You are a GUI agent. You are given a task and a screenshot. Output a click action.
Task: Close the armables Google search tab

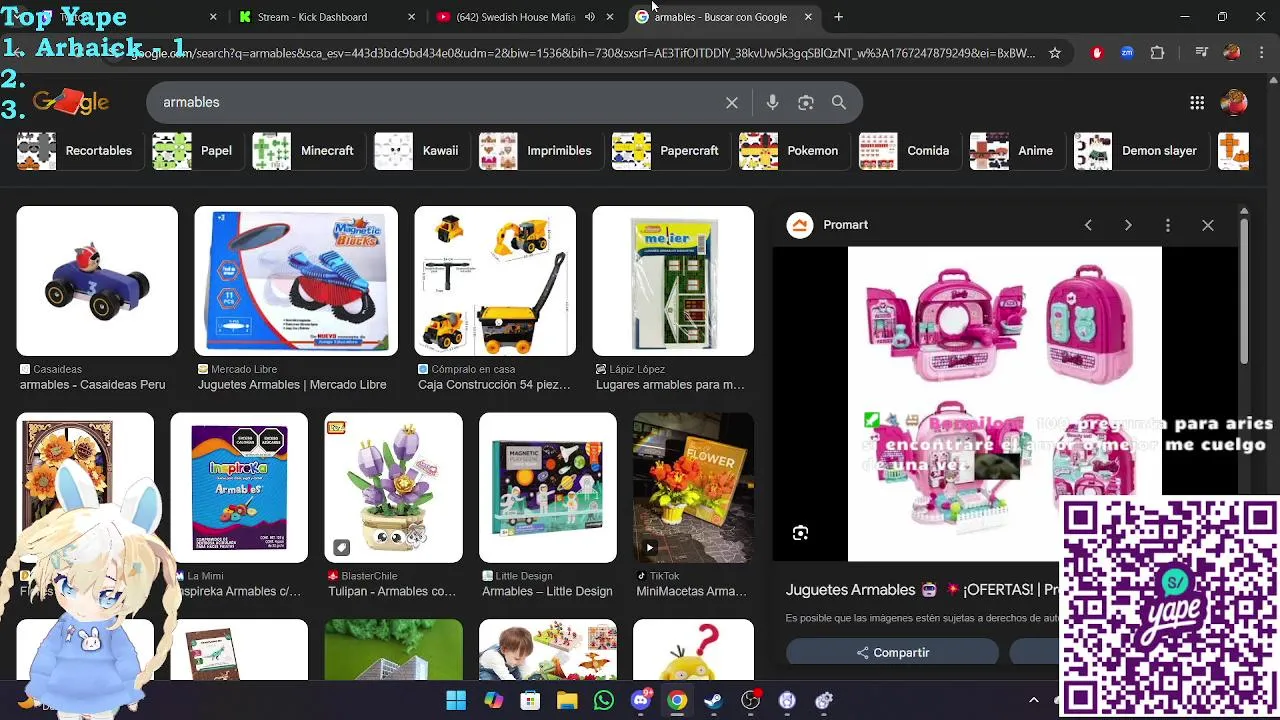point(808,17)
